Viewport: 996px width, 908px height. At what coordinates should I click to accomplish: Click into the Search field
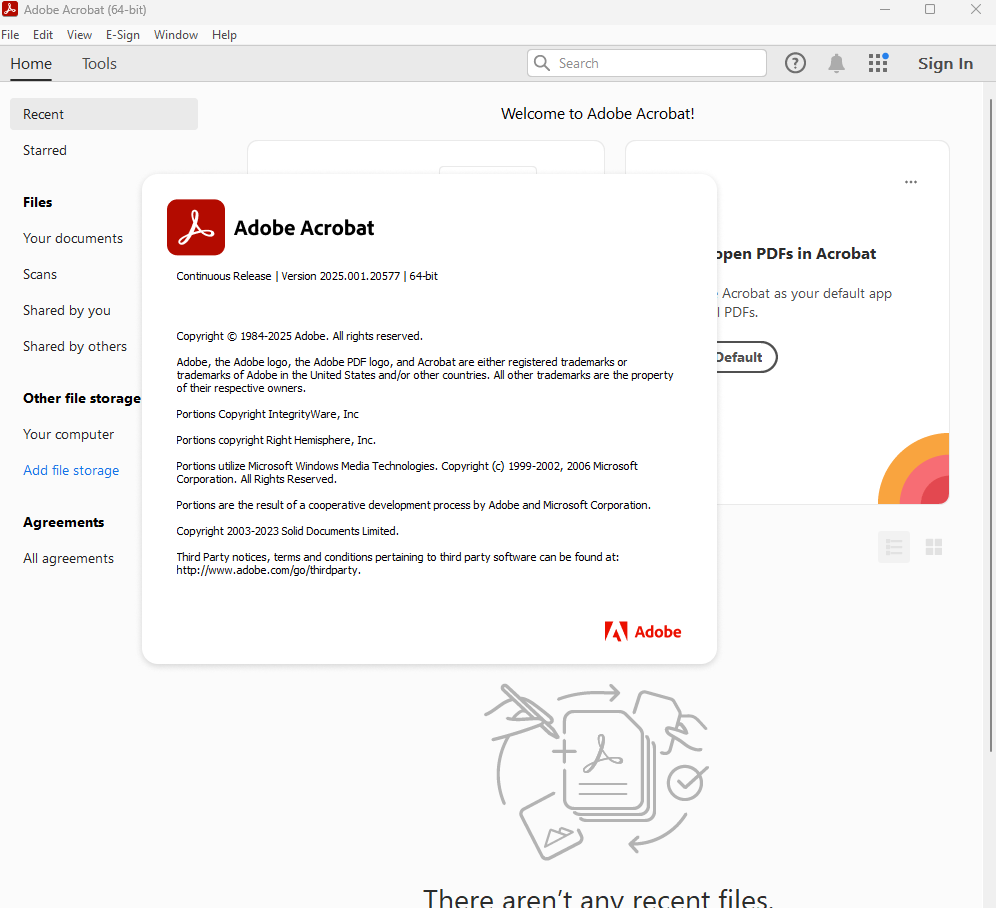point(647,63)
